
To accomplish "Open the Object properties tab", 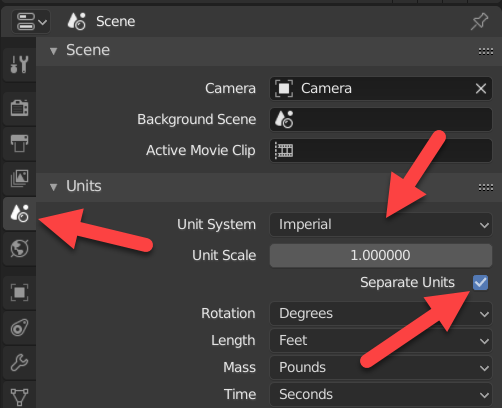I will click(19, 293).
